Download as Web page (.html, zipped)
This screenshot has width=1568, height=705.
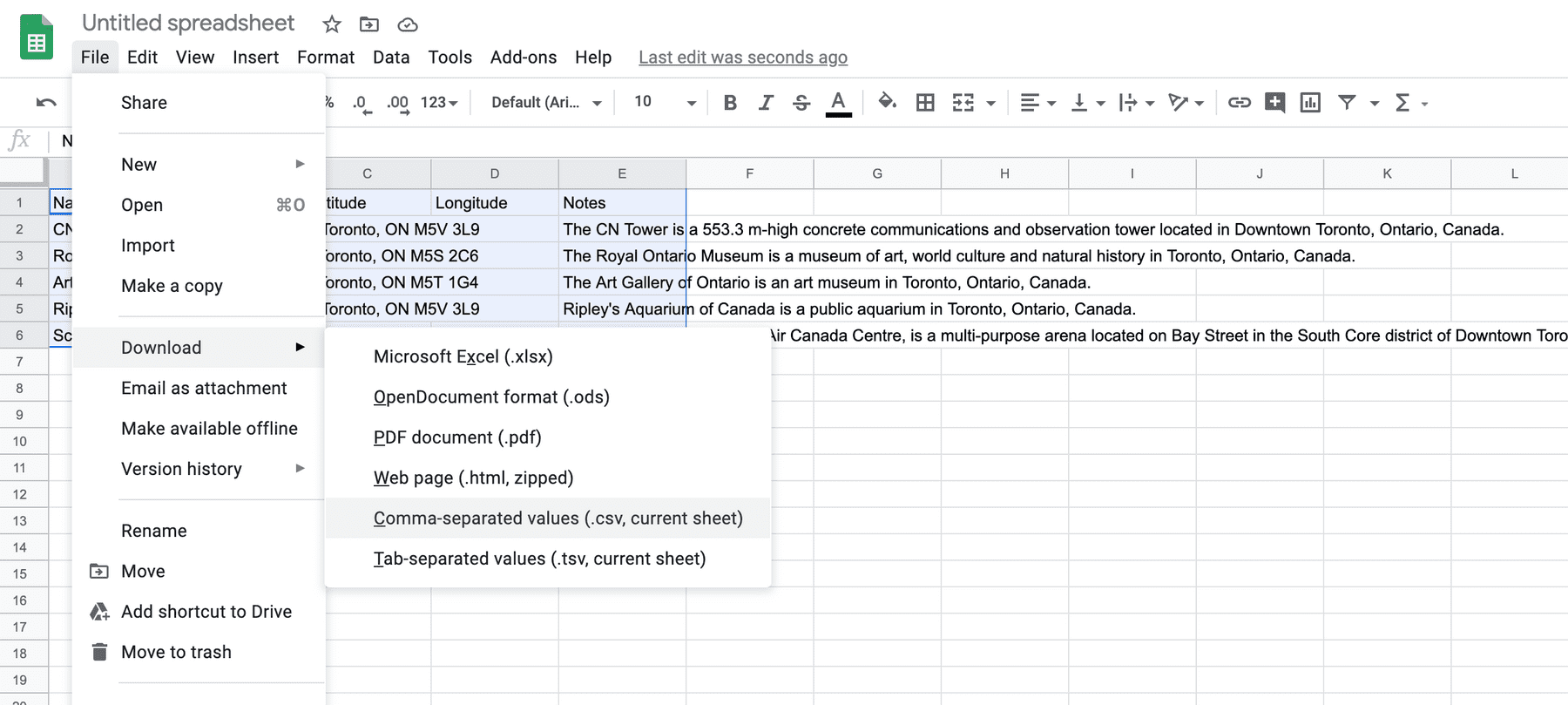click(x=548, y=478)
